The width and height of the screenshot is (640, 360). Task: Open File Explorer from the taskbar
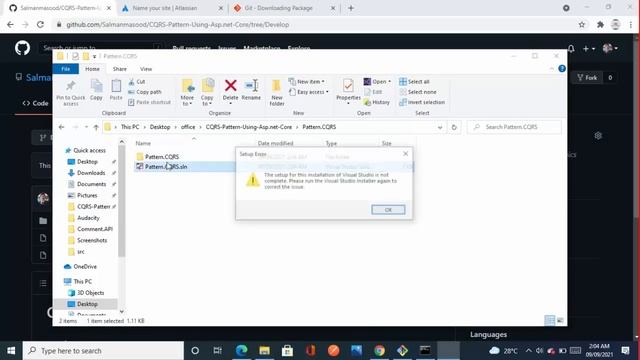[264, 351]
